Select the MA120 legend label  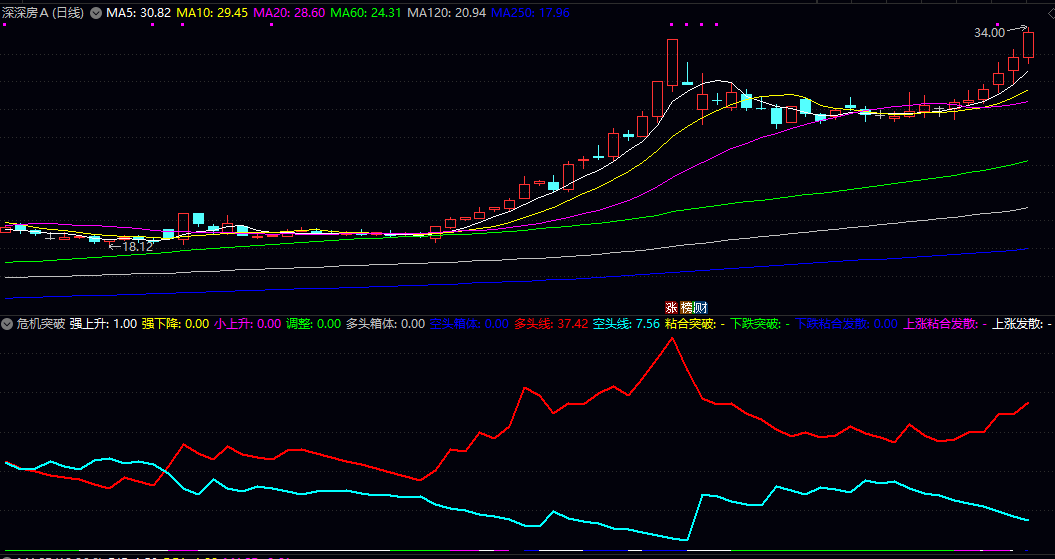coord(447,13)
